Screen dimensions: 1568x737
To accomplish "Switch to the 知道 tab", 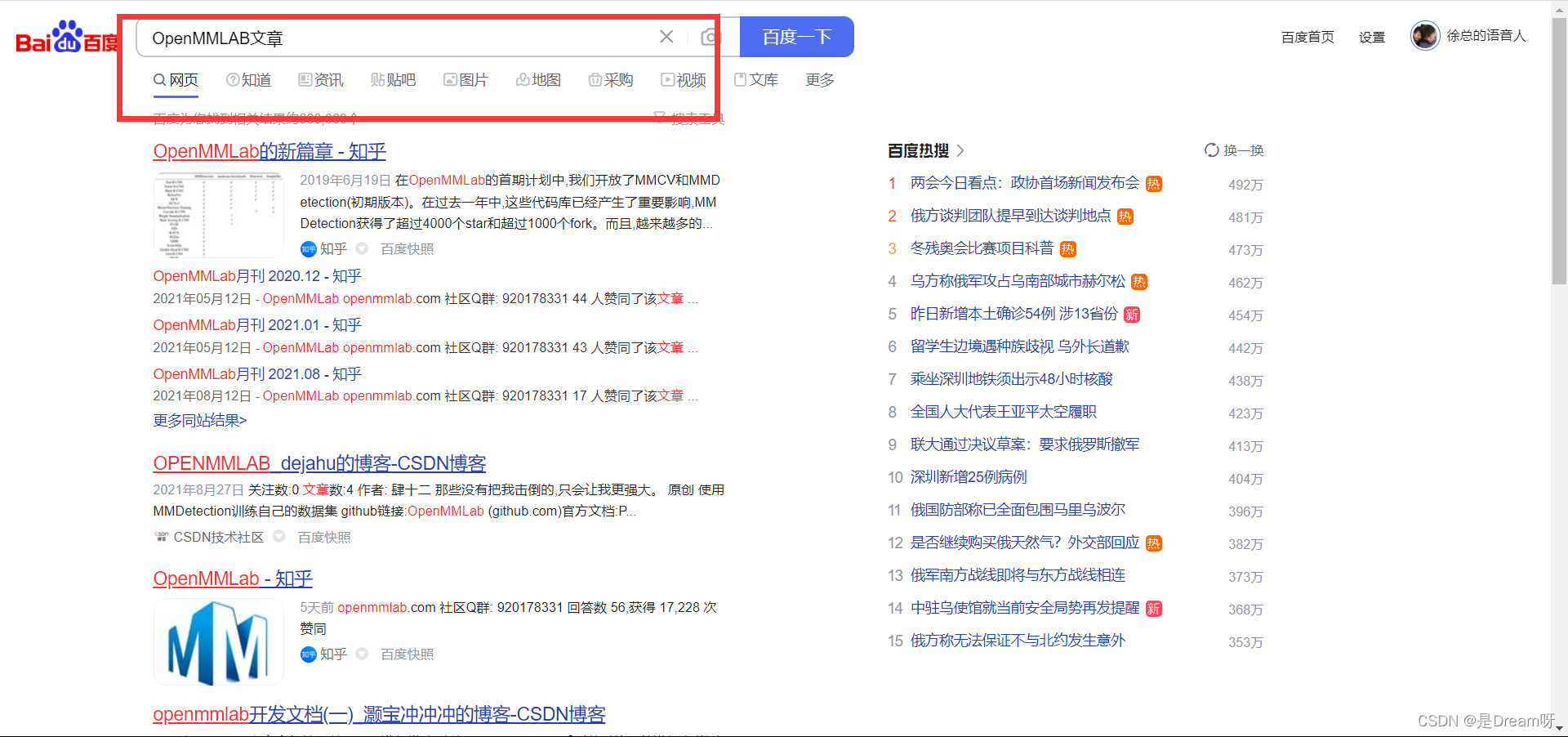I will point(248,80).
